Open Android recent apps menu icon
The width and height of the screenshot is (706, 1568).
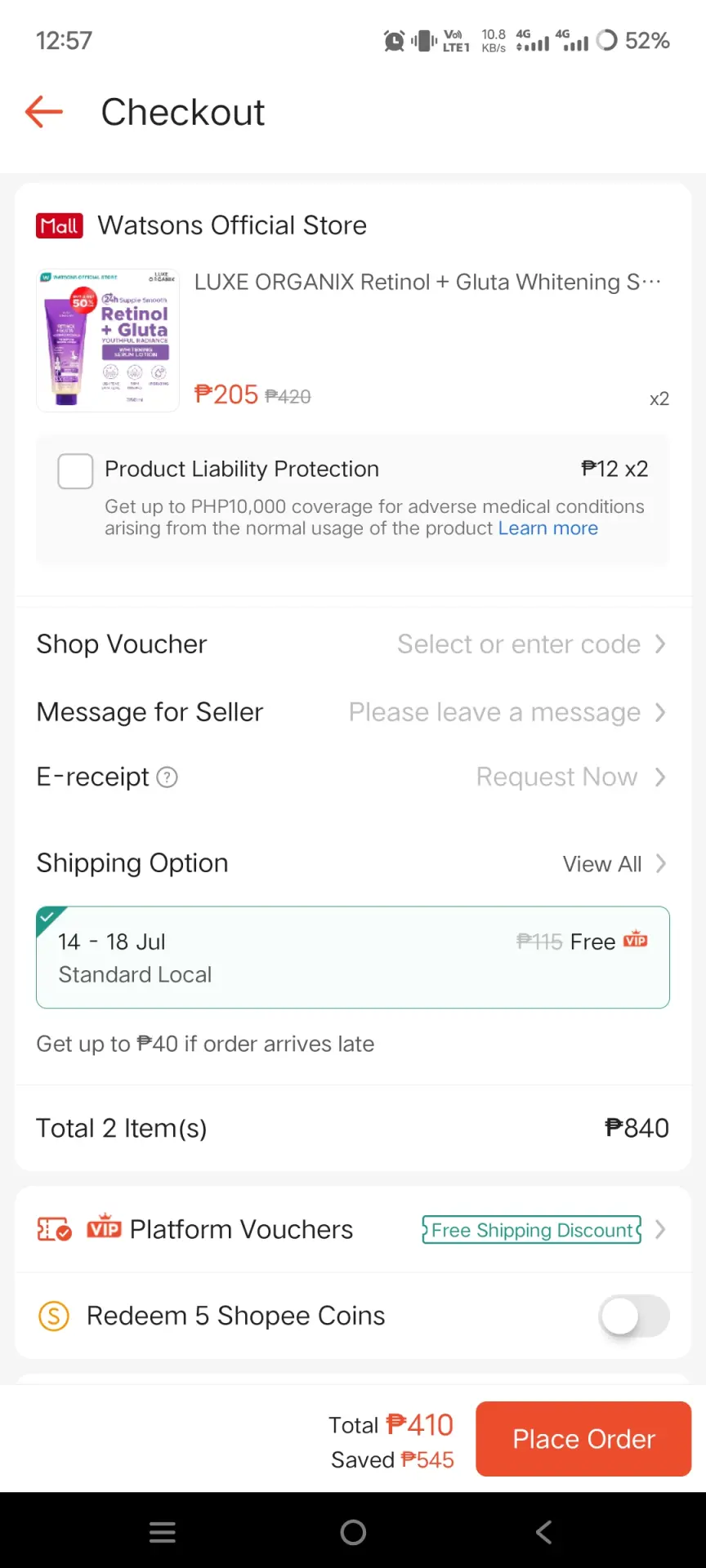point(163,1532)
